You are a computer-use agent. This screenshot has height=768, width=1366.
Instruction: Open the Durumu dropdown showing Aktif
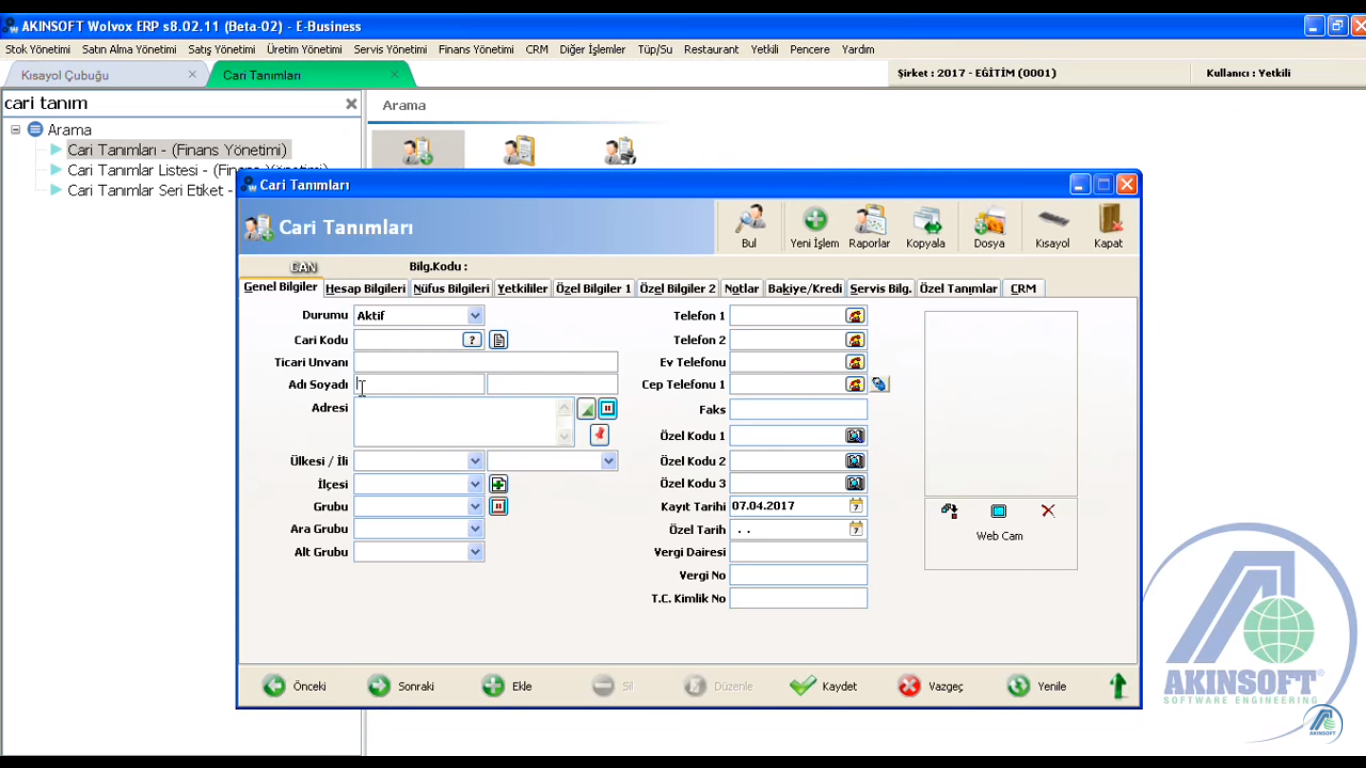pyautogui.click(x=475, y=316)
